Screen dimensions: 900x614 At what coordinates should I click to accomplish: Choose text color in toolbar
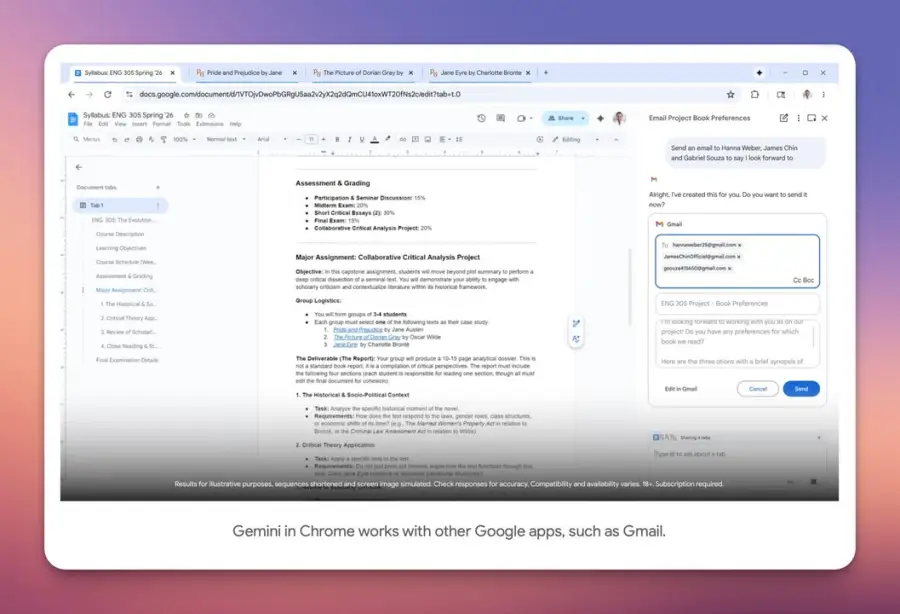coord(374,139)
